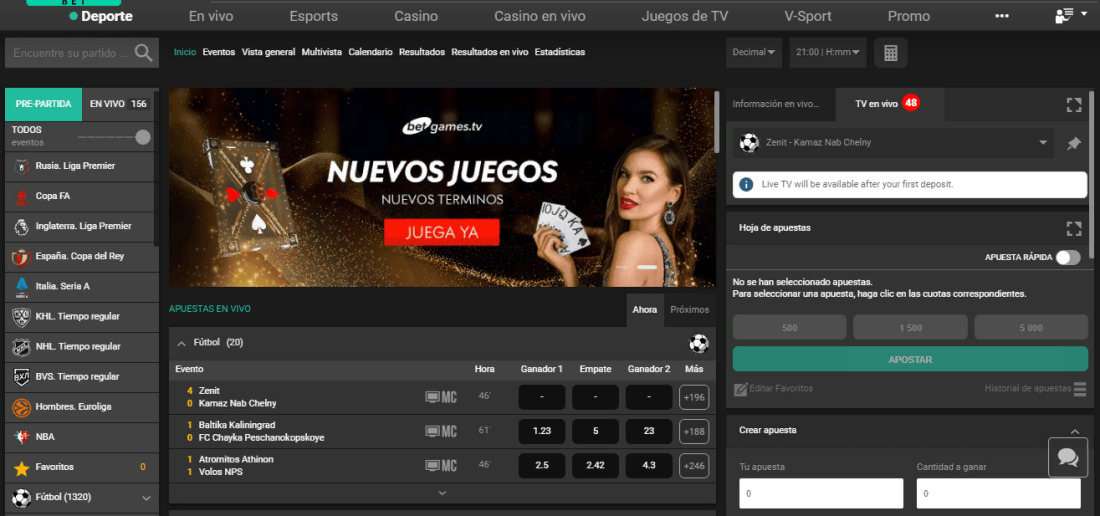Open the Resultados en vivo link
1100x516 pixels.
point(490,52)
